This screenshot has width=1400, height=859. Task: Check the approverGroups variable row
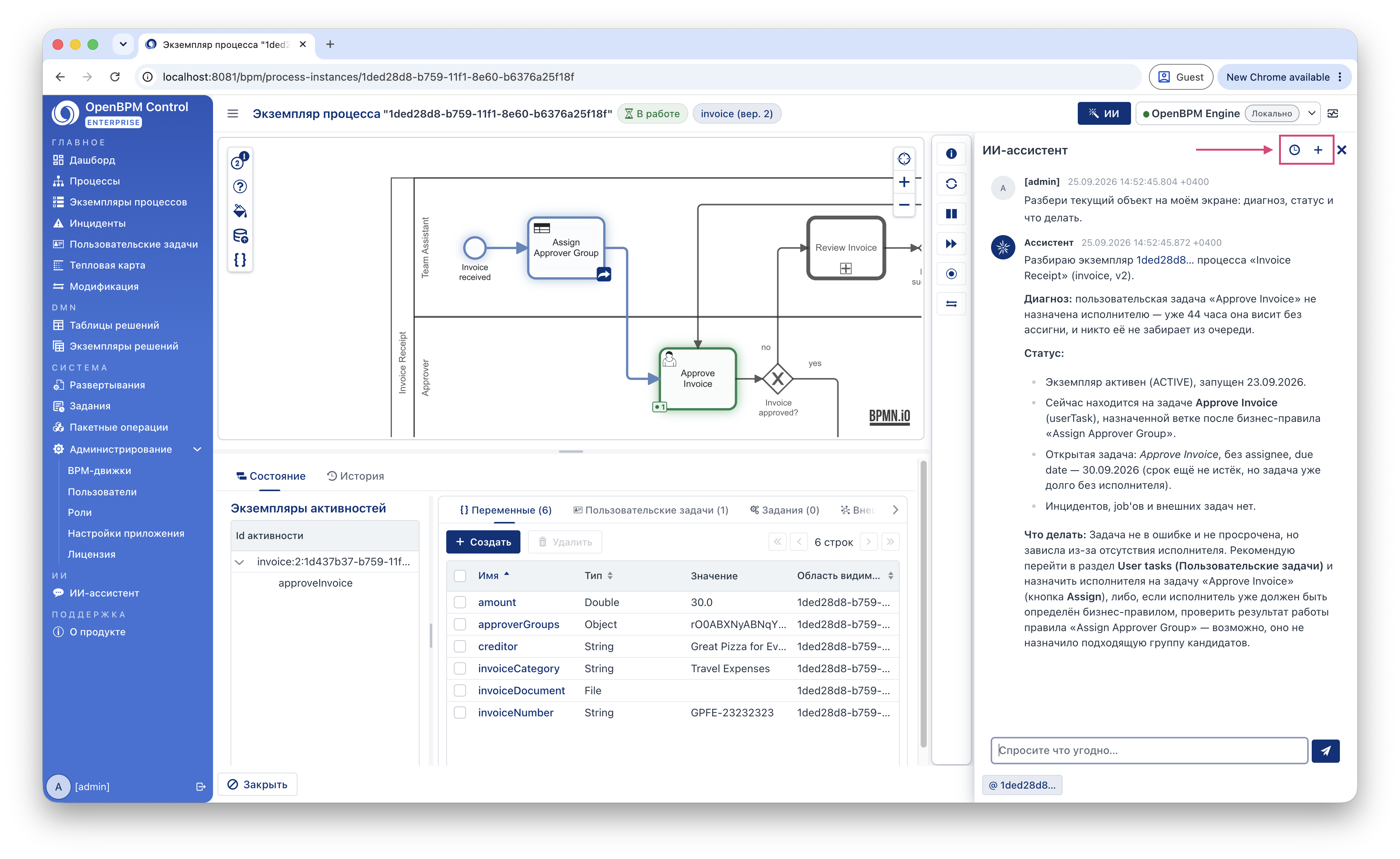pos(460,624)
